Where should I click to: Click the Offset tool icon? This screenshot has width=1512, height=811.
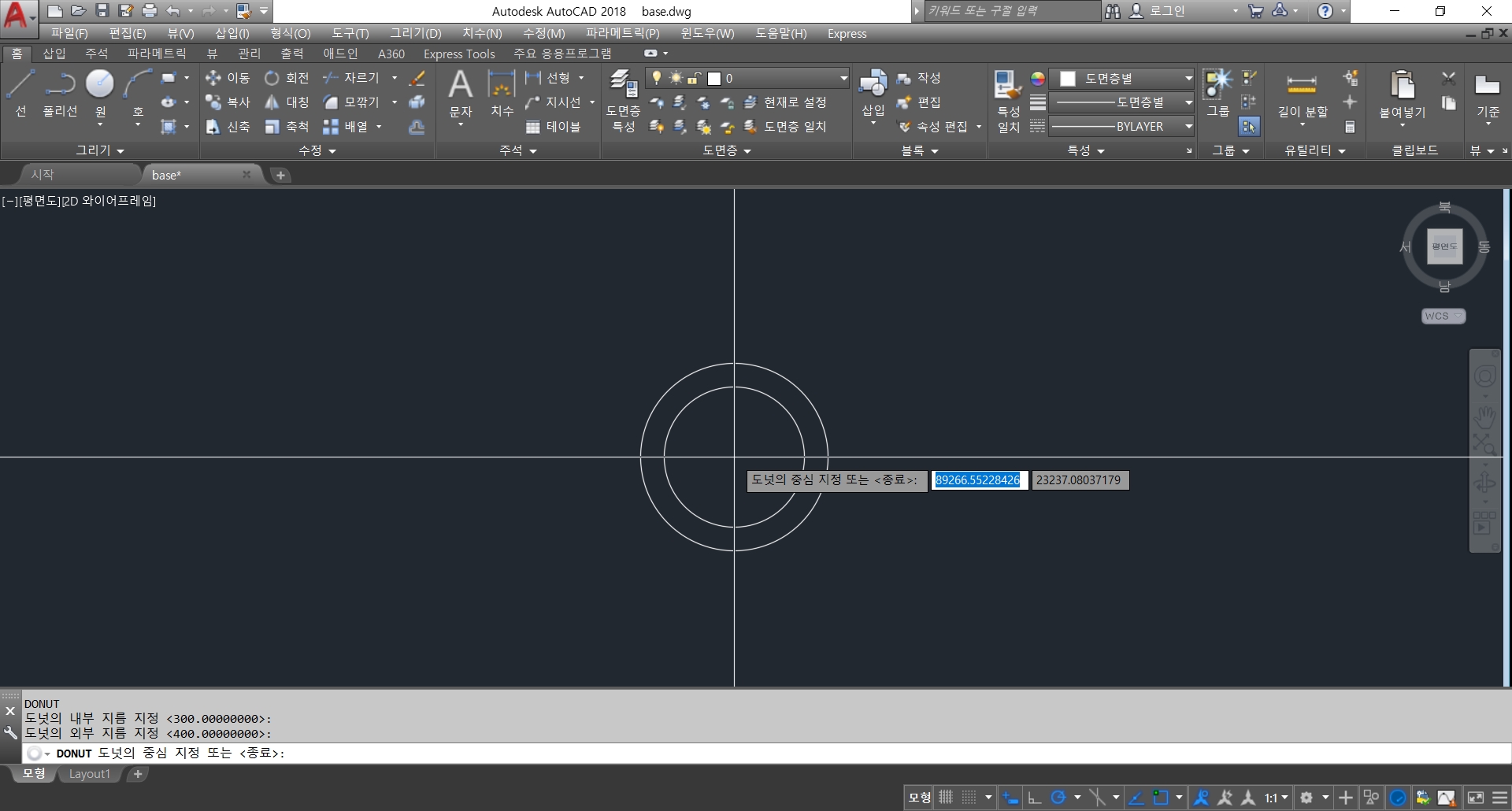coord(417,127)
